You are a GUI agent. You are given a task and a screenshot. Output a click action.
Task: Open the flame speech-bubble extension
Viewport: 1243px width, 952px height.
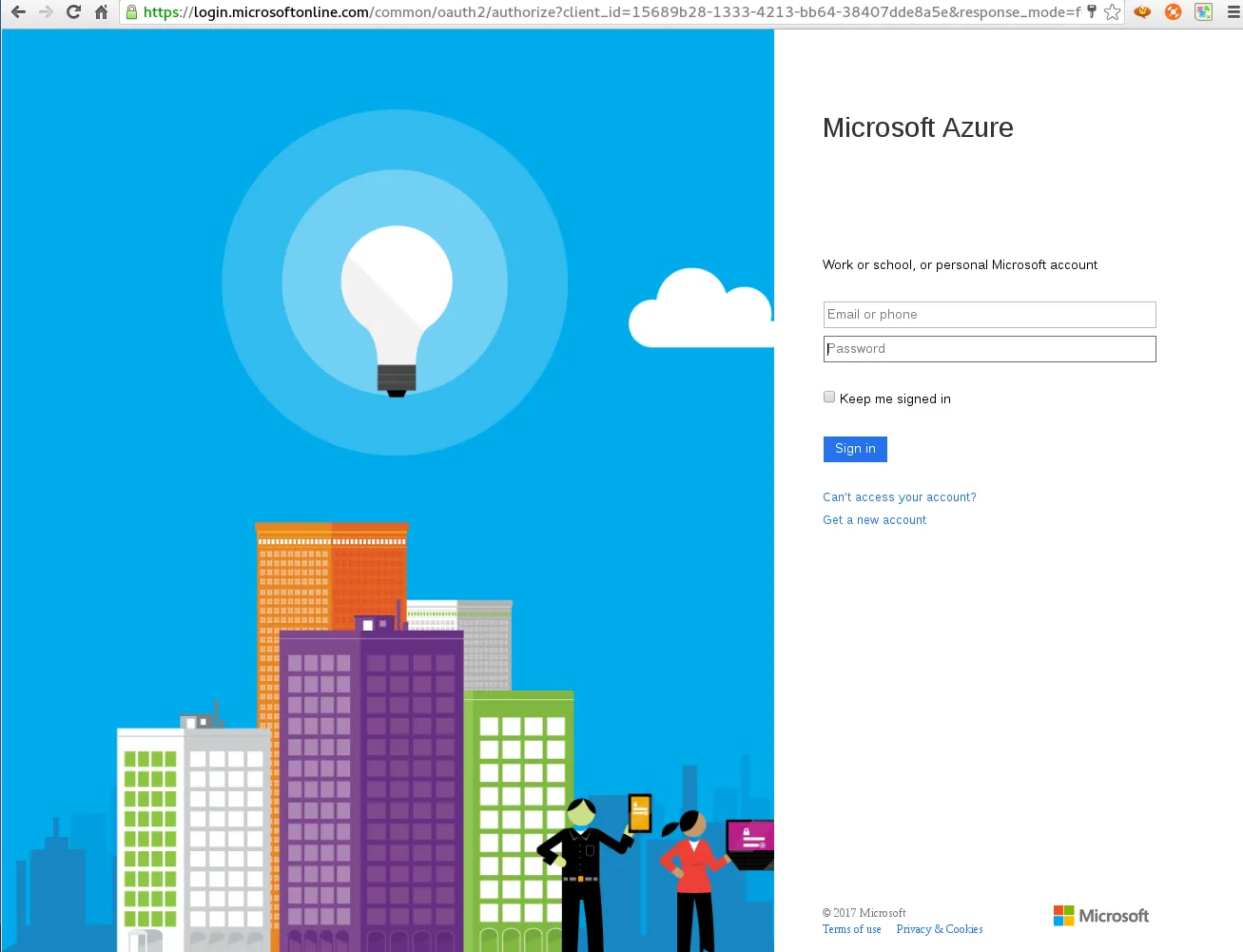(x=1142, y=12)
